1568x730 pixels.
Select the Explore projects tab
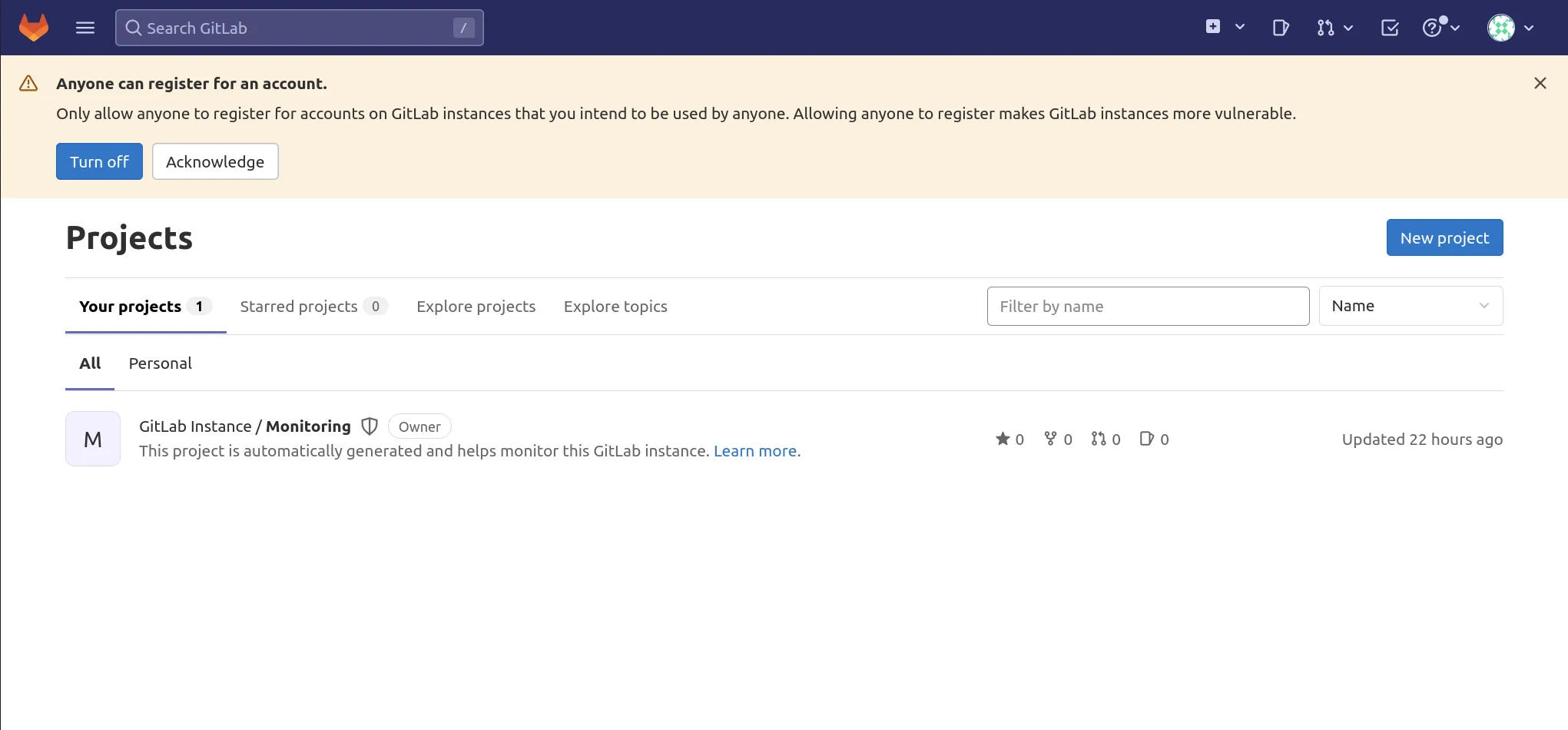(x=476, y=306)
